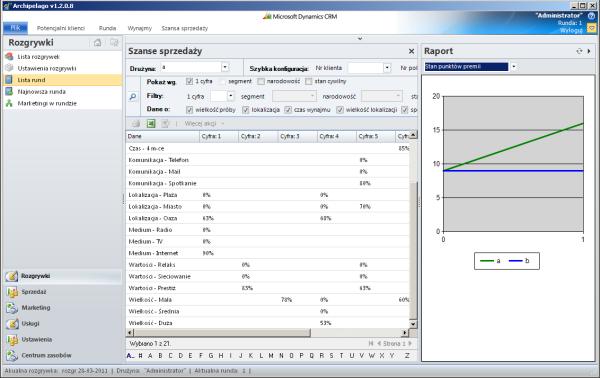The image size is (600, 378).
Task: Click the Wyloguj link
Action: tap(571, 30)
